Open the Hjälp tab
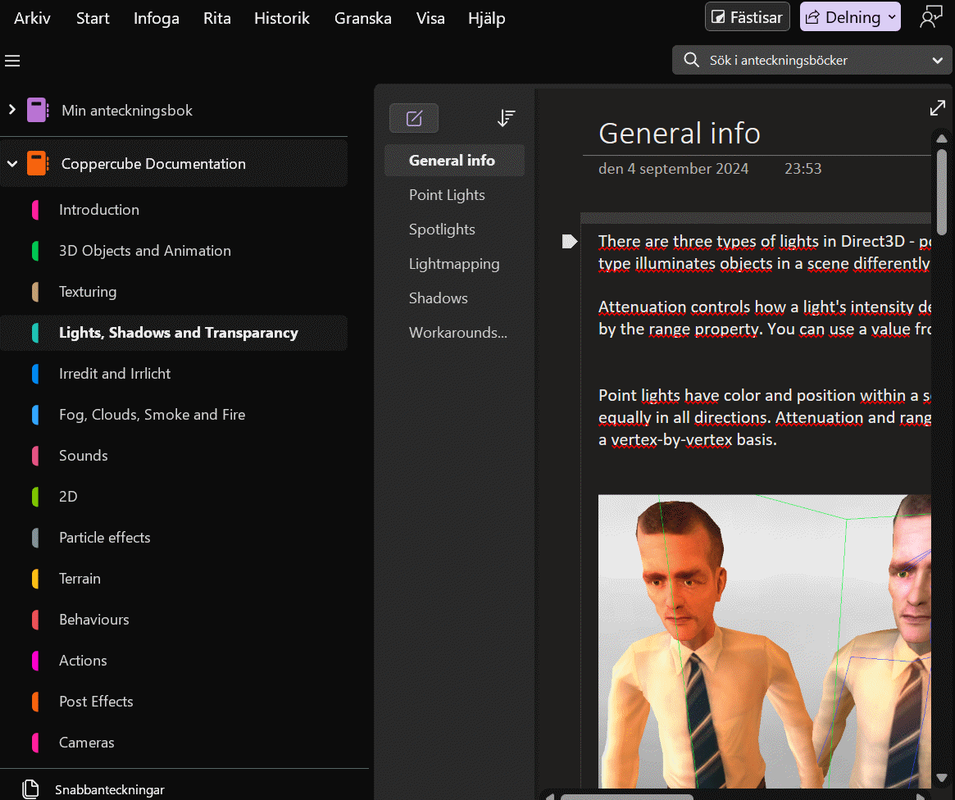Viewport: 955px width, 800px height. click(x=487, y=18)
